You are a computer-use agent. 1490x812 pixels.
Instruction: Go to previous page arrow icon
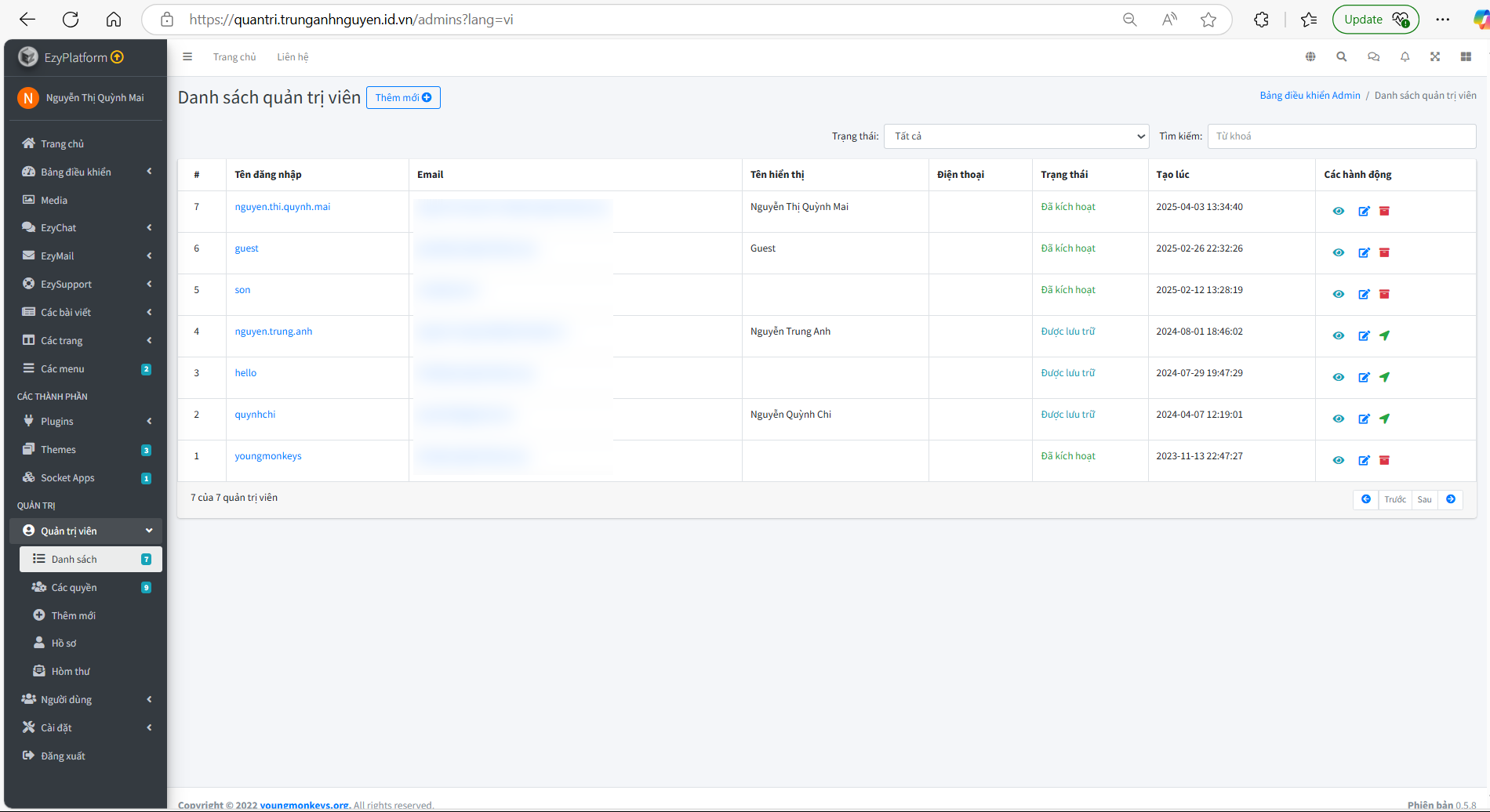[1366, 499]
